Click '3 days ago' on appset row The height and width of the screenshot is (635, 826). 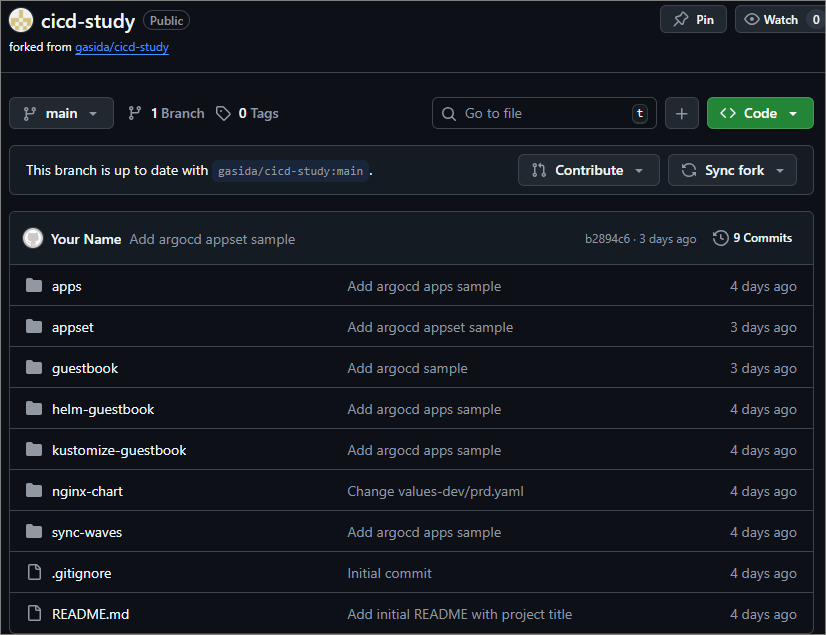(x=763, y=328)
